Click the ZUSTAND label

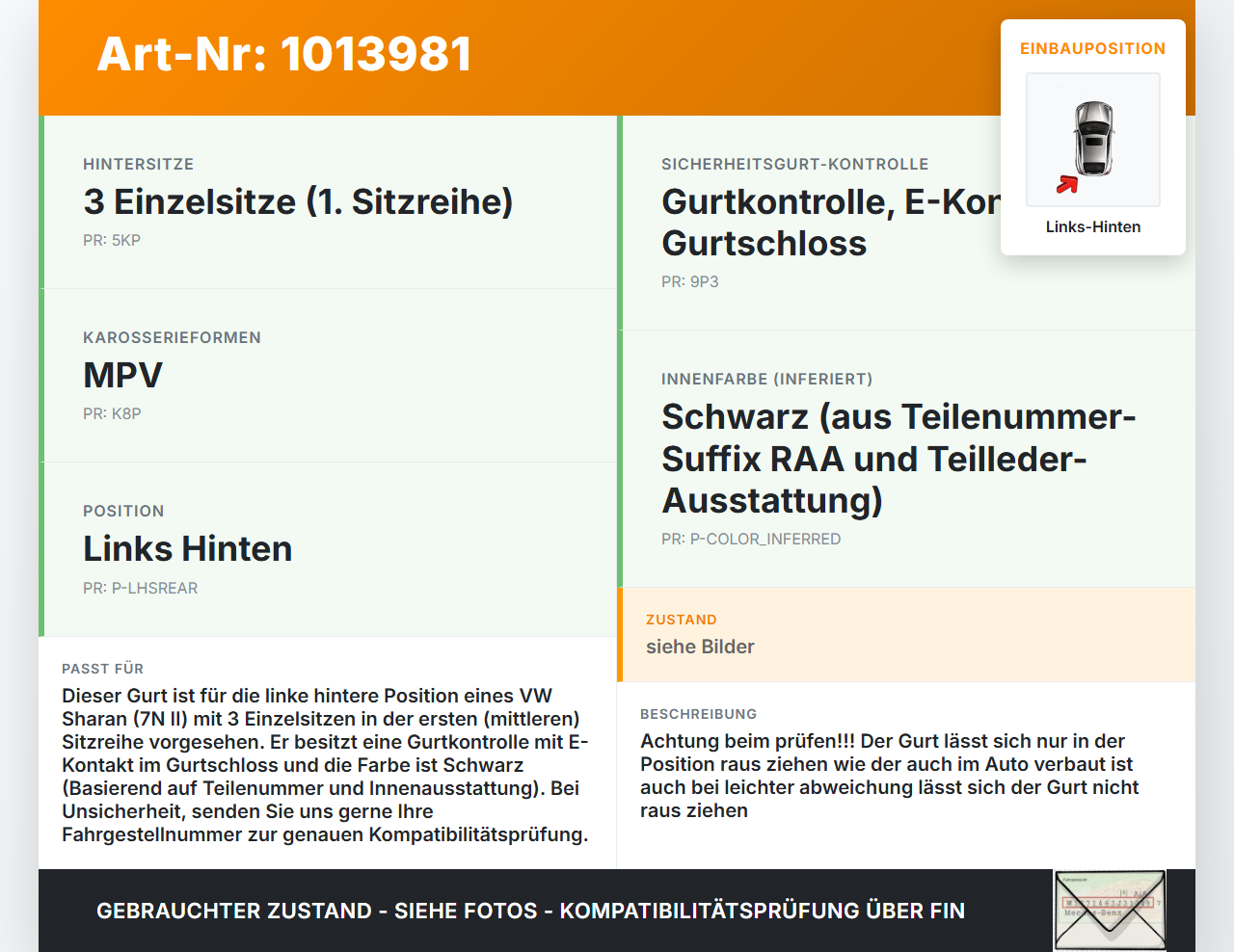click(x=682, y=620)
